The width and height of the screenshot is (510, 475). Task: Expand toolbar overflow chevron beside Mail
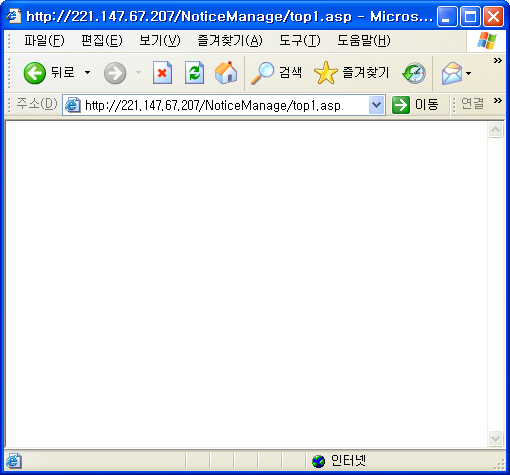tap(498, 61)
